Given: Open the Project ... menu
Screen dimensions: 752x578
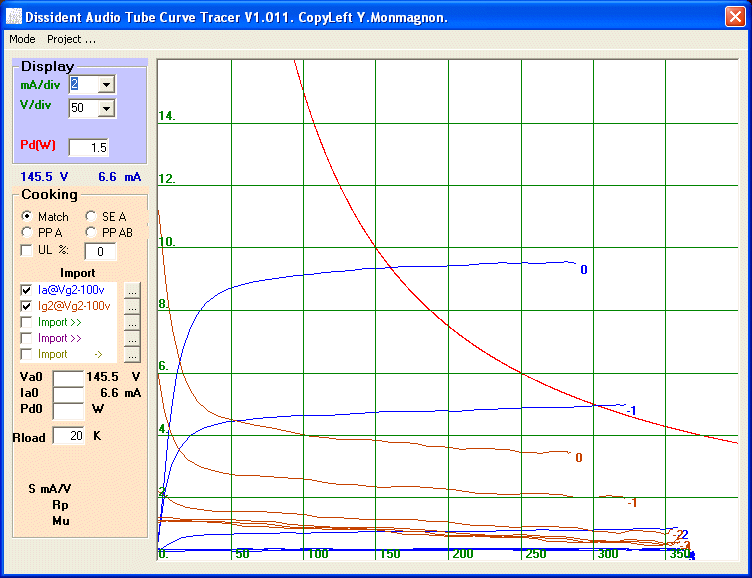Looking at the screenshot, I should point(71,39).
